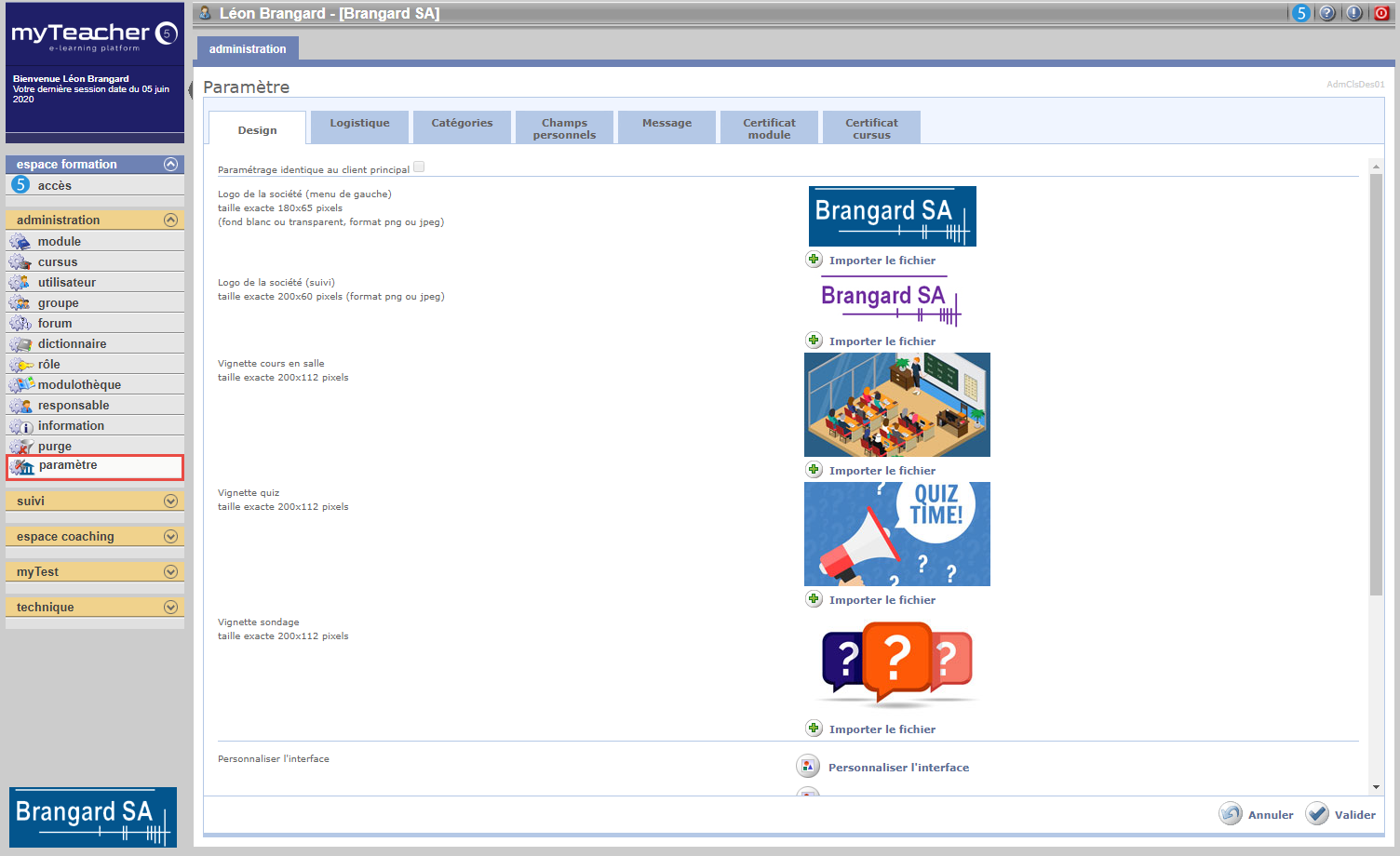Screen dimensions: 1400x856
Task: Click the green plus icon under the quiz thumbnail
Action: coord(814,599)
